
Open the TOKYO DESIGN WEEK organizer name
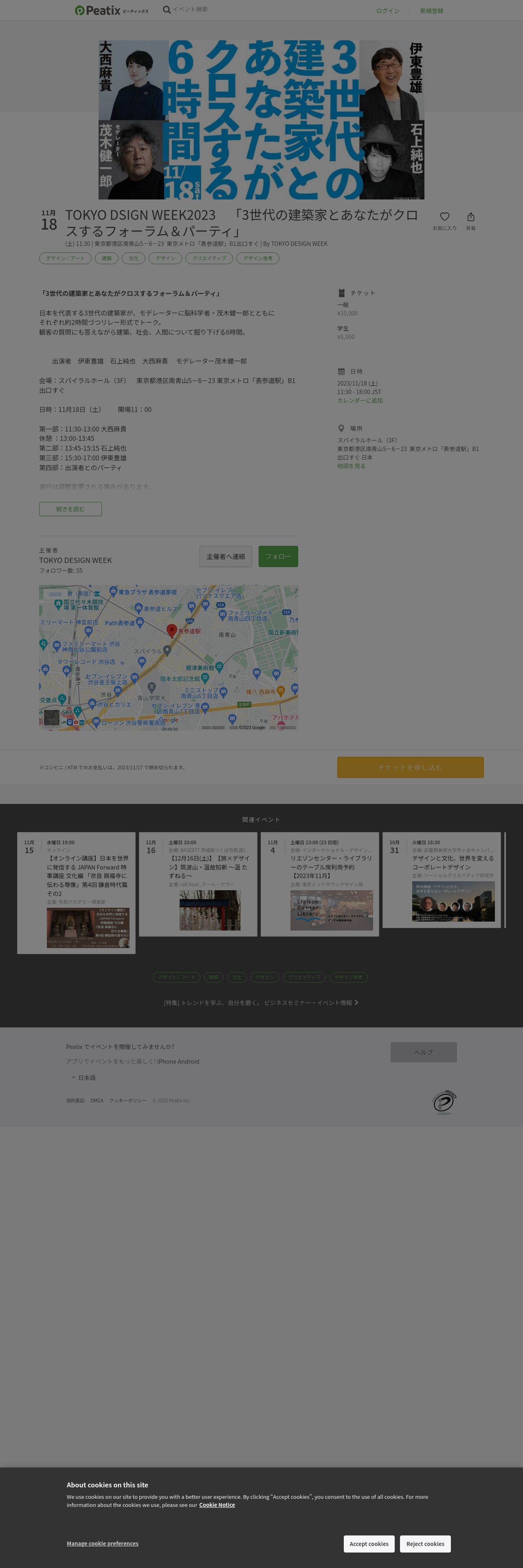(x=75, y=560)
